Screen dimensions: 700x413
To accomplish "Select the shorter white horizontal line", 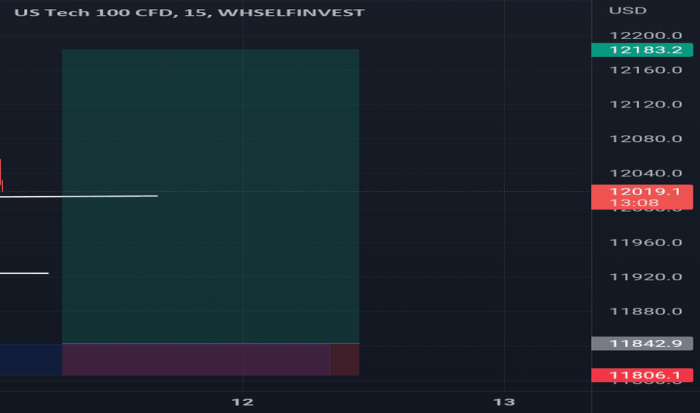I will (x=24, y=272).
